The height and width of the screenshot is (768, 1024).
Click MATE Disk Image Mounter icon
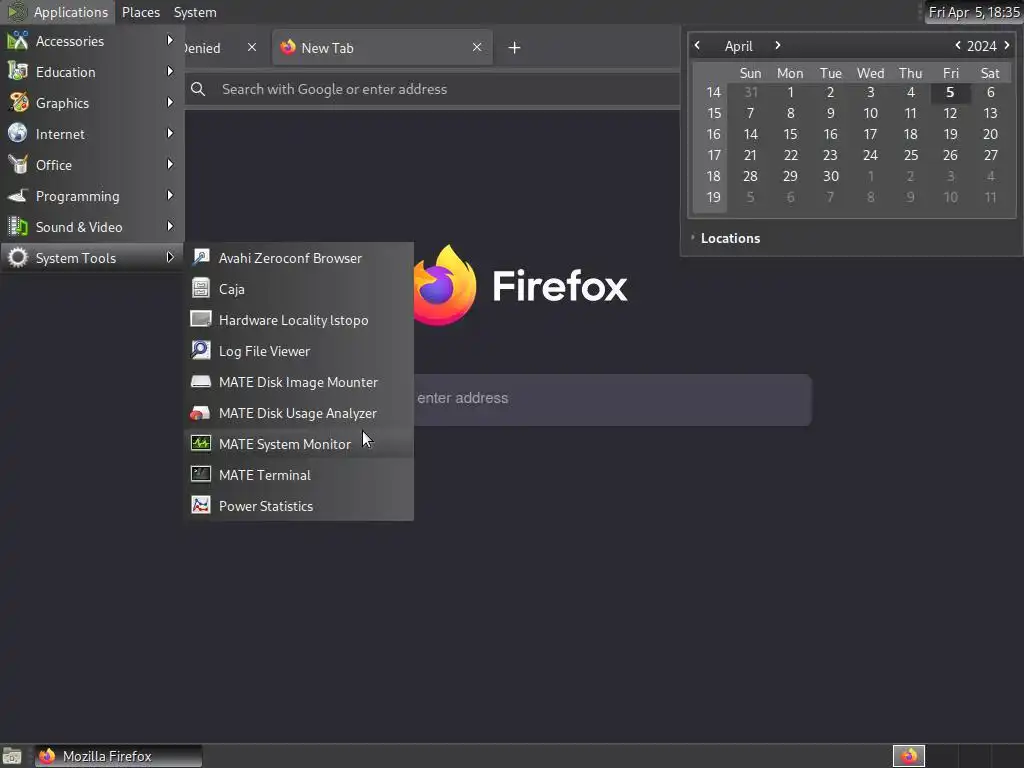(200, 381)
